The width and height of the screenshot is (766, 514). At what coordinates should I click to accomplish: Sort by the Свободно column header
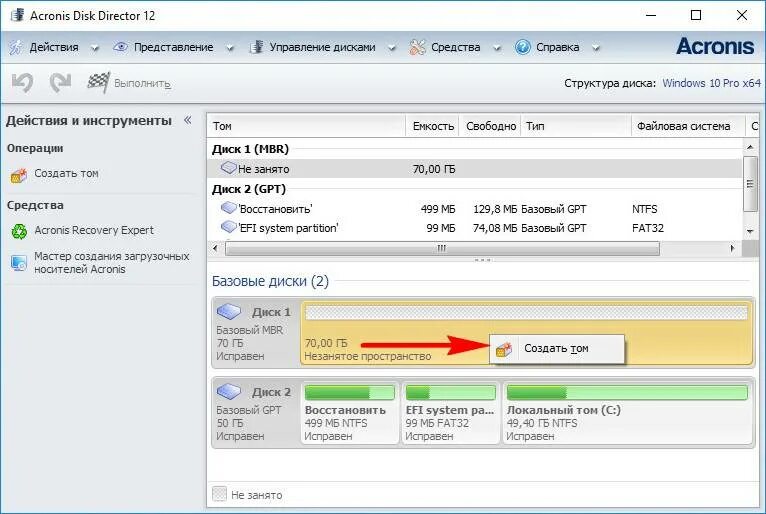(490, 126)
